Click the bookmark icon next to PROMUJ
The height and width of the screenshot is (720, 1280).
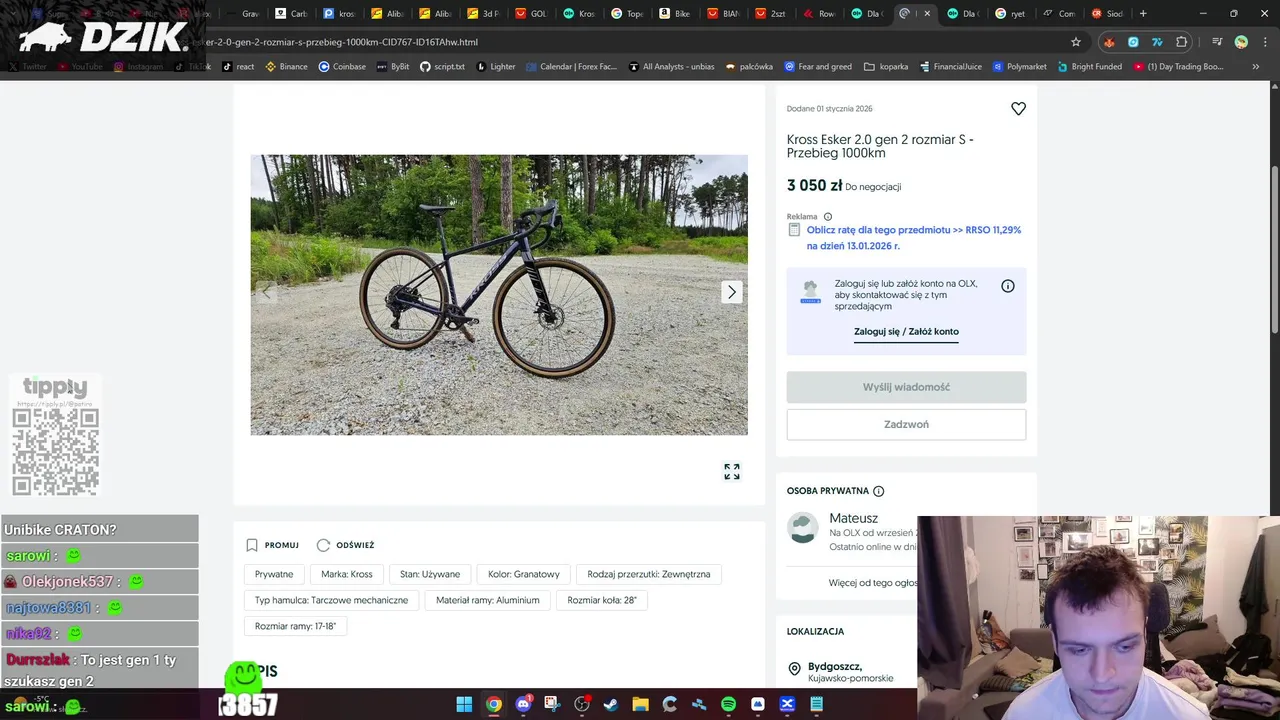pos(252,545)
